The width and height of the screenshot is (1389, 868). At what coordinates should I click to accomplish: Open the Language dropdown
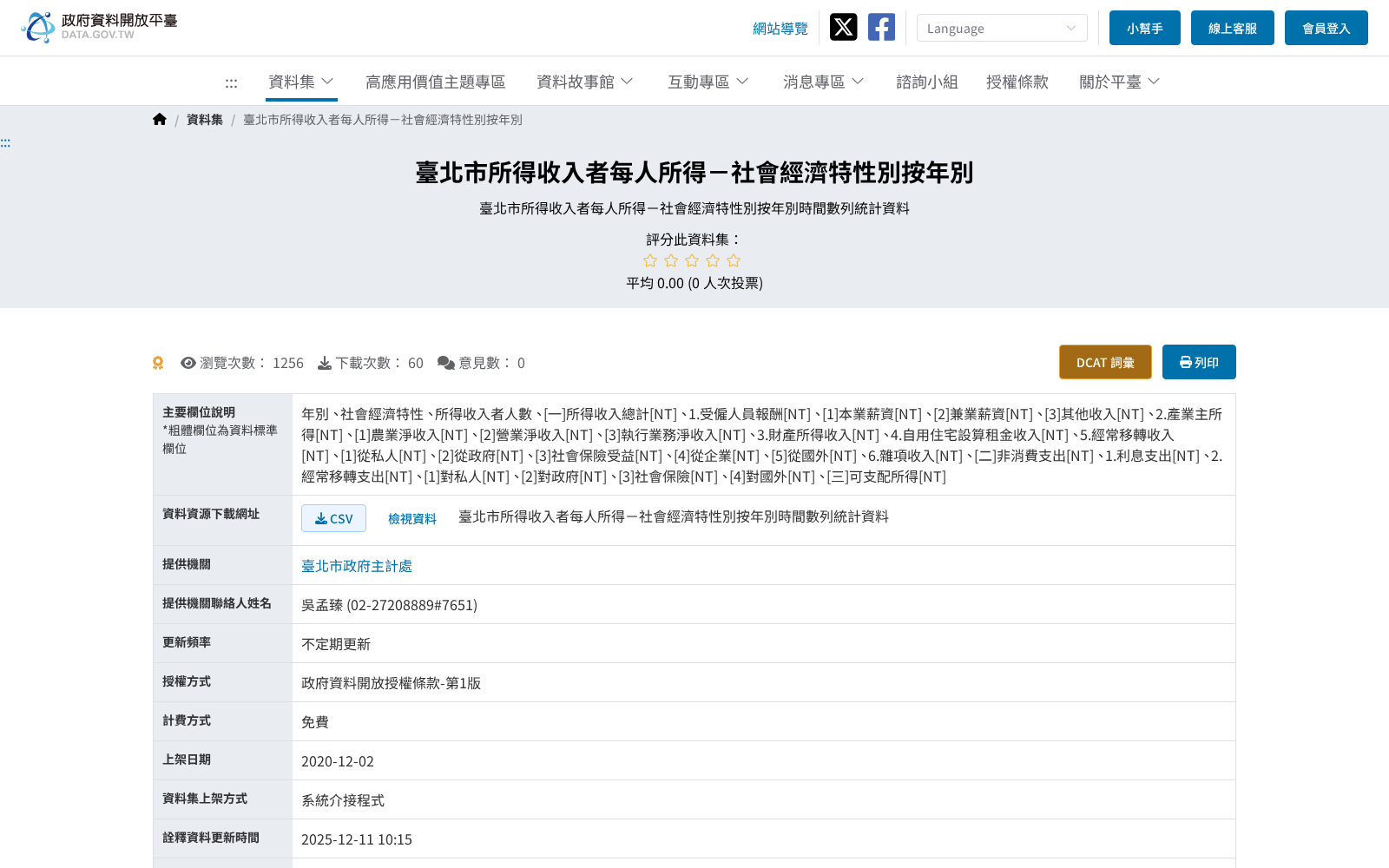click(1002, 28)
